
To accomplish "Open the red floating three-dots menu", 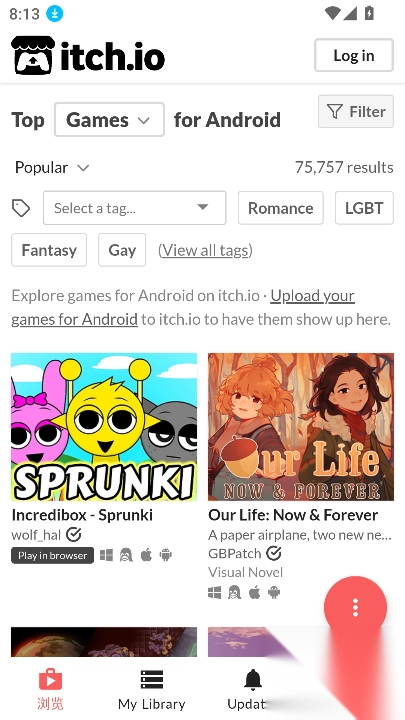I will pyautogui.click(x=355, y=608).
